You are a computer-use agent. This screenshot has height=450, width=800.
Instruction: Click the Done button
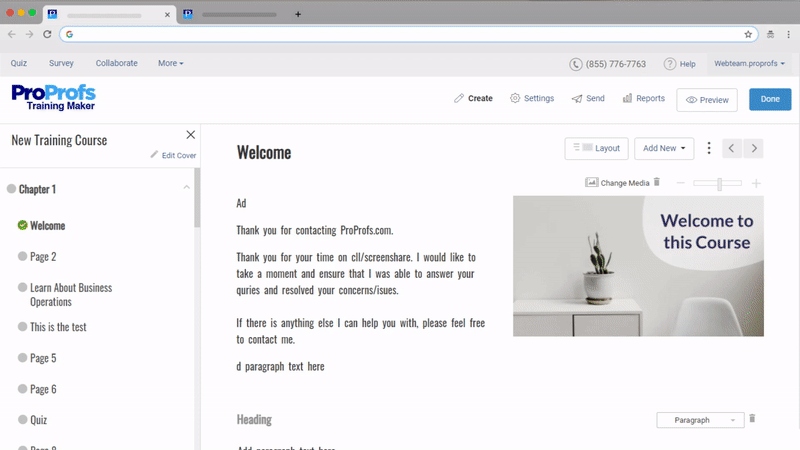coord(770,99)
